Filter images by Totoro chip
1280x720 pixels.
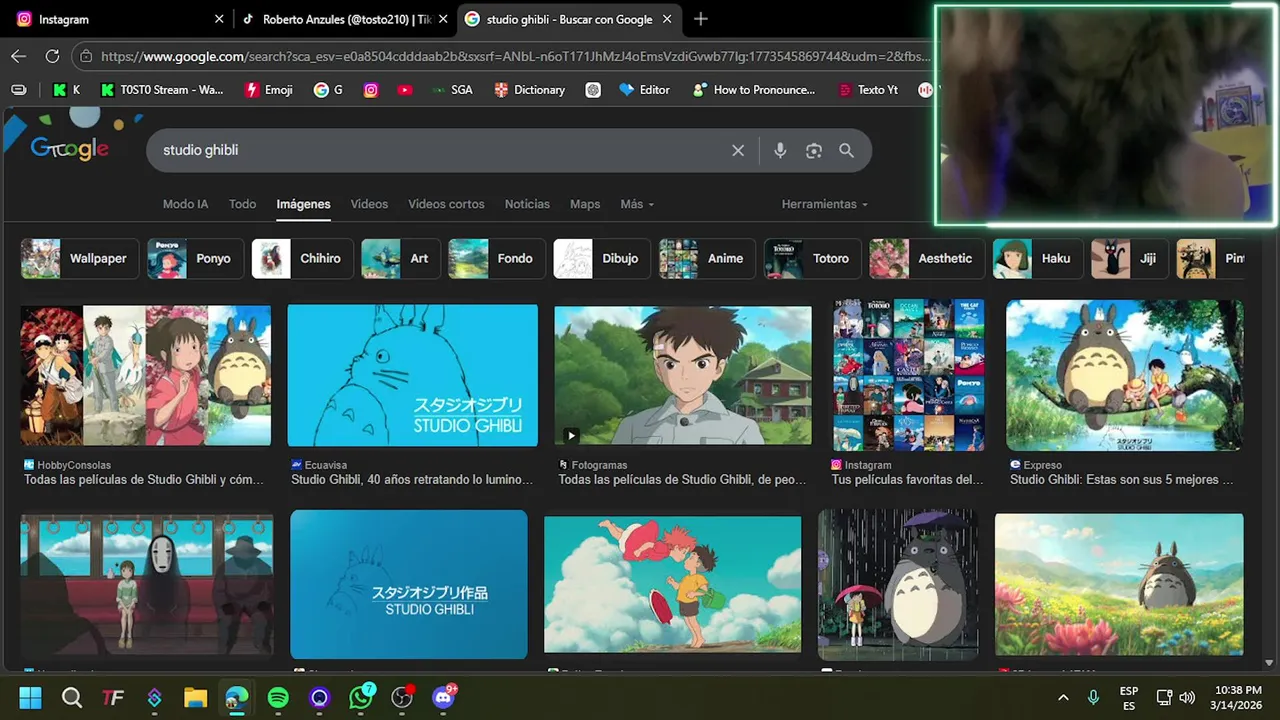[811, 258]
